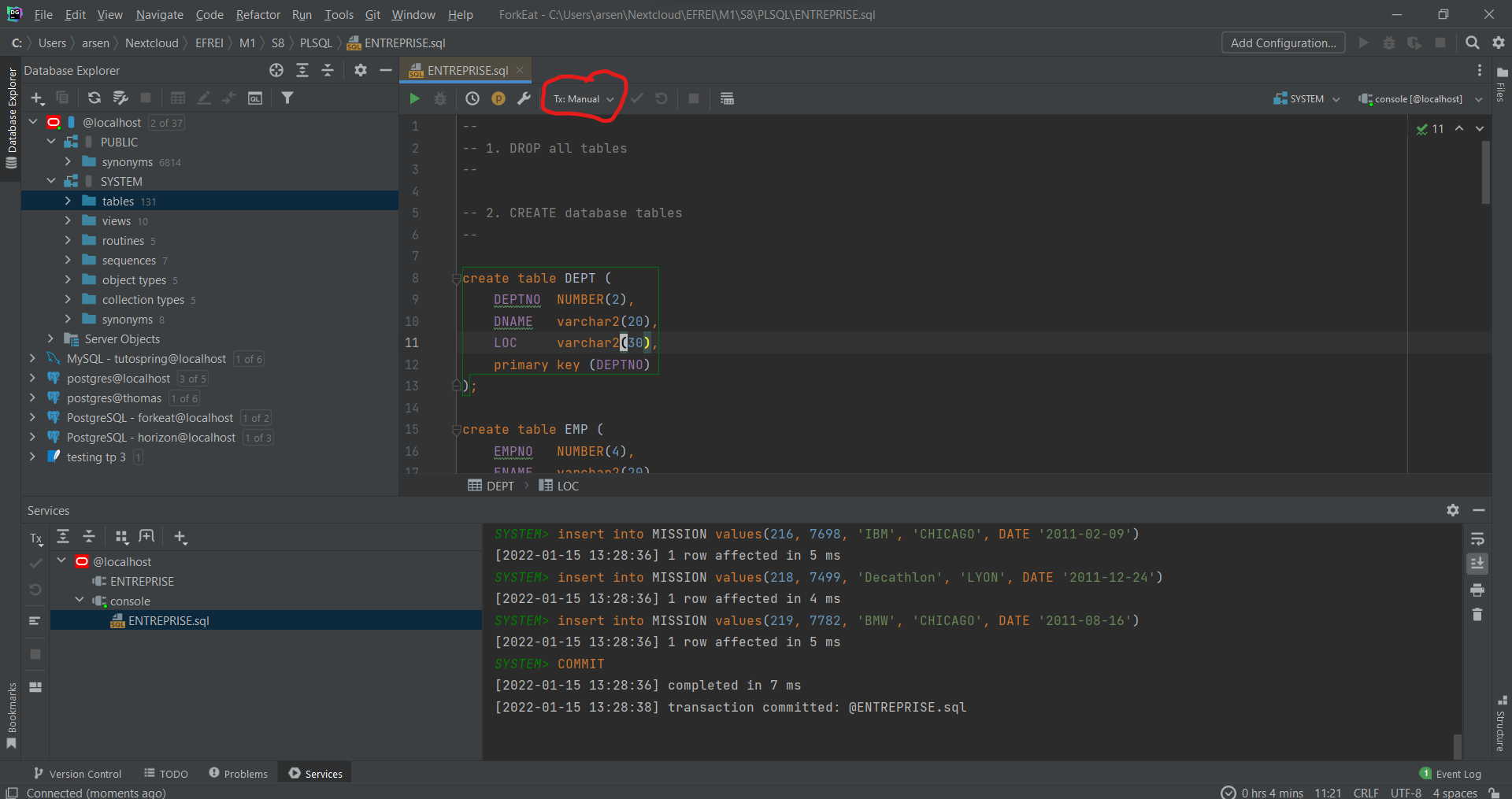Open the File menu

tap(43, 14)
